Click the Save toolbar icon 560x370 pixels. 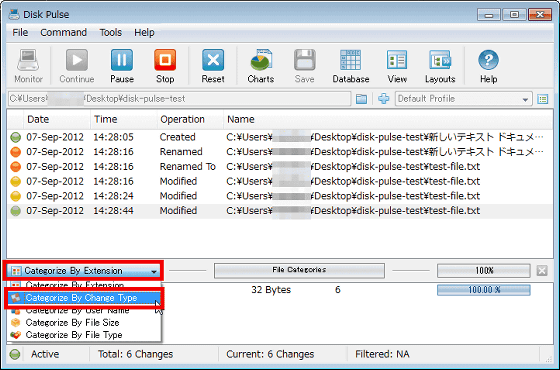[304, 66]
